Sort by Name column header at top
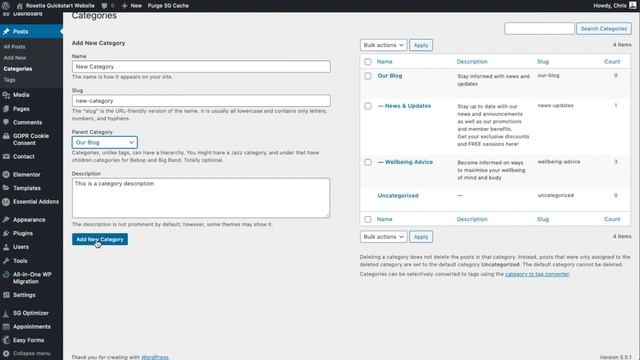This screenshot has width=640, height=360. (x=384, y=62)
